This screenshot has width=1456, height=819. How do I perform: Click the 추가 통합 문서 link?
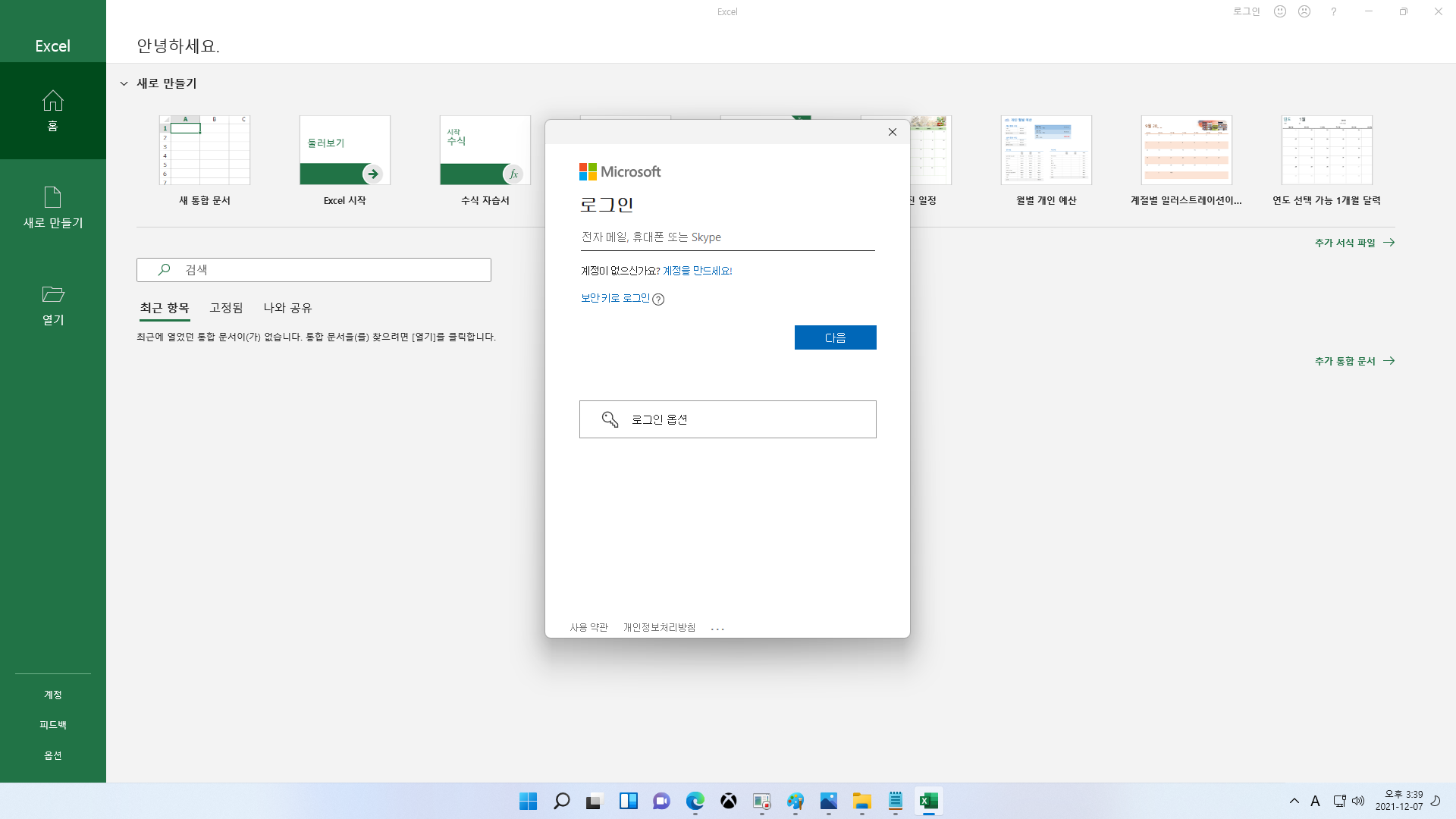click(1354, 361)
